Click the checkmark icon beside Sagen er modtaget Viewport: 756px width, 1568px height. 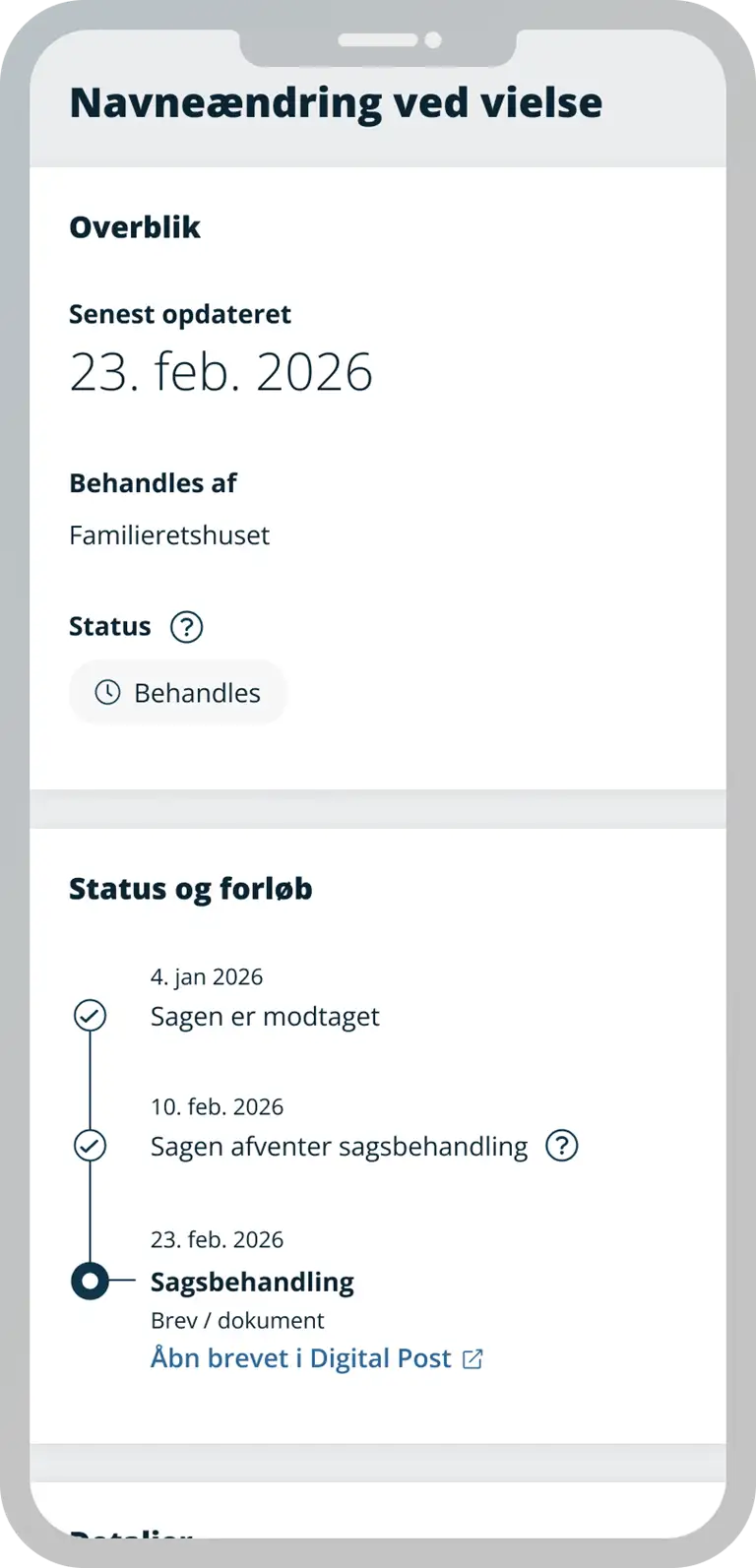(x=91, y=1015)
